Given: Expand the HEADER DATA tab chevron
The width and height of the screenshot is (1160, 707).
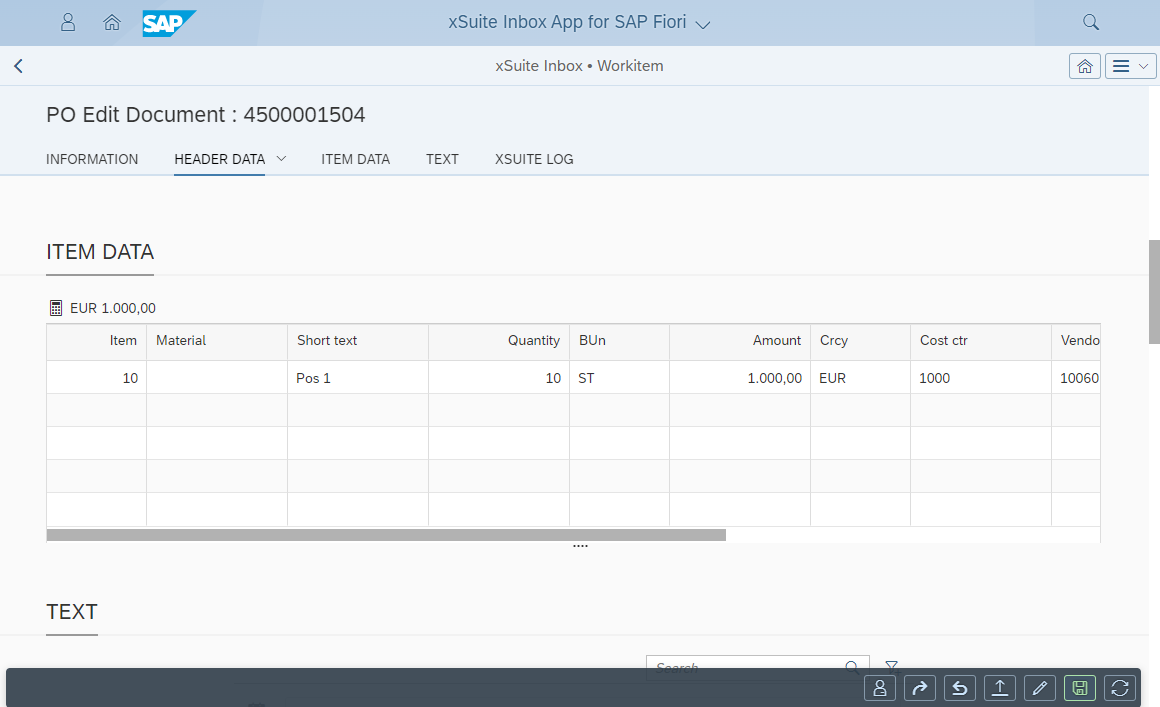Looking at the screenshot, I should [x=281, y=158].
